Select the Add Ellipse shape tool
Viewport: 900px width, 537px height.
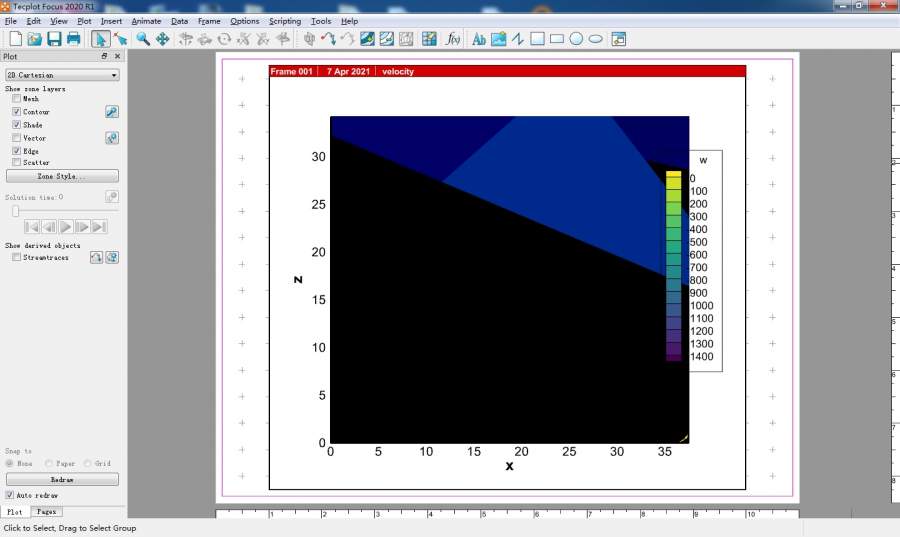(595, 39)
